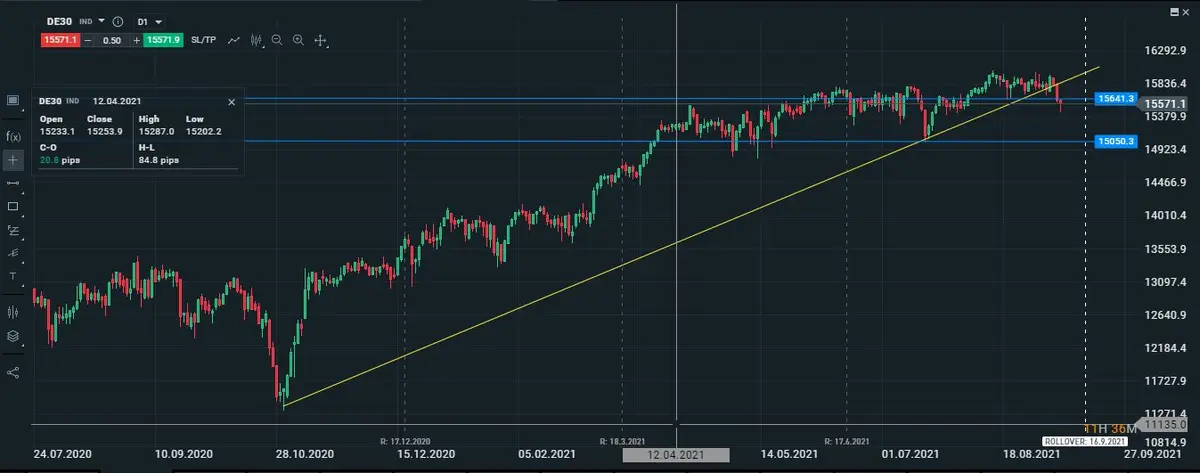
Task: Click the share chart icon
Action: point(13,372)
